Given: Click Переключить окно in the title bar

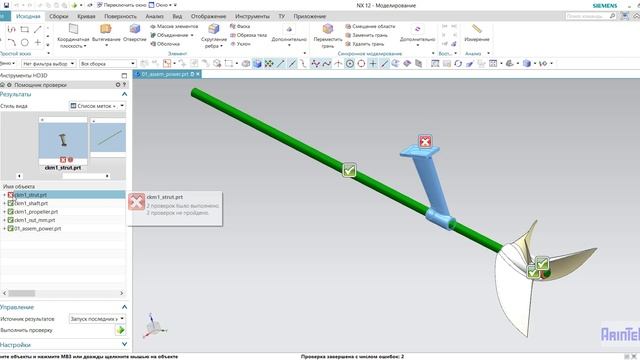Looking at the screenshot, I should (x=121, y=5).
